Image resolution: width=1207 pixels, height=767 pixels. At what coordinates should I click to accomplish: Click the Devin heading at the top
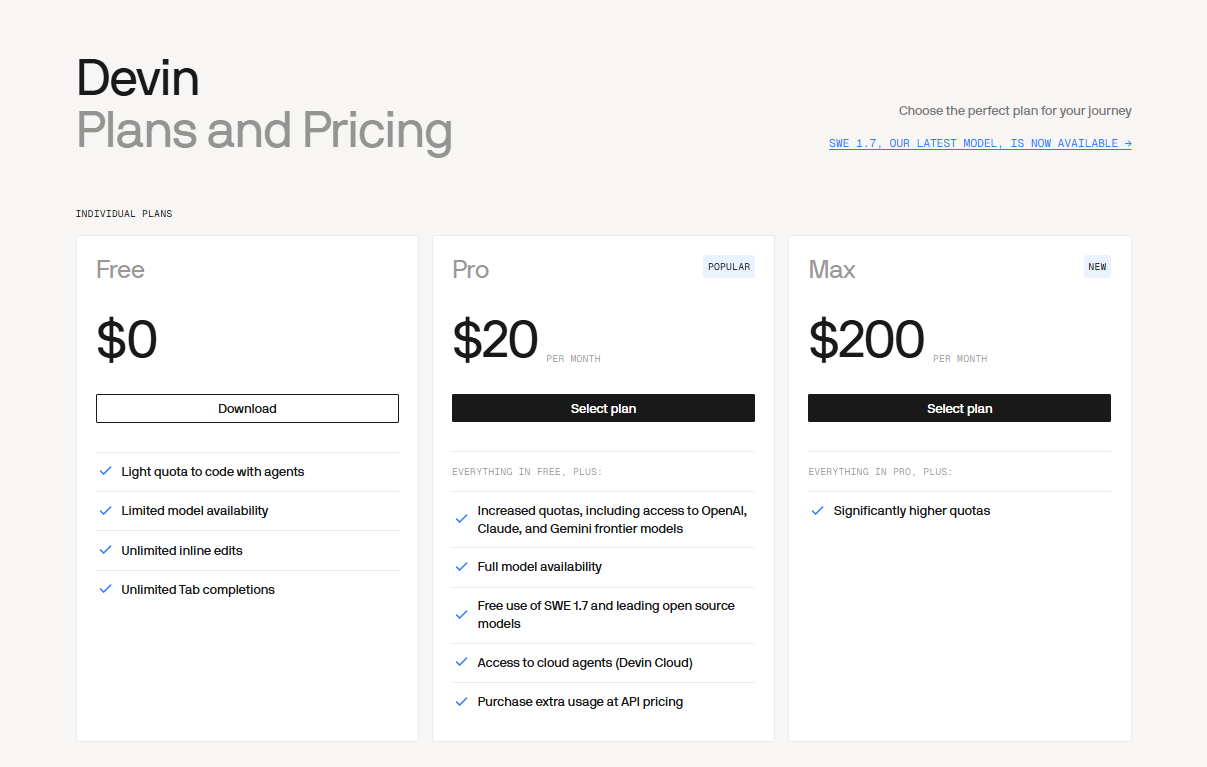(x=138, y=77)
